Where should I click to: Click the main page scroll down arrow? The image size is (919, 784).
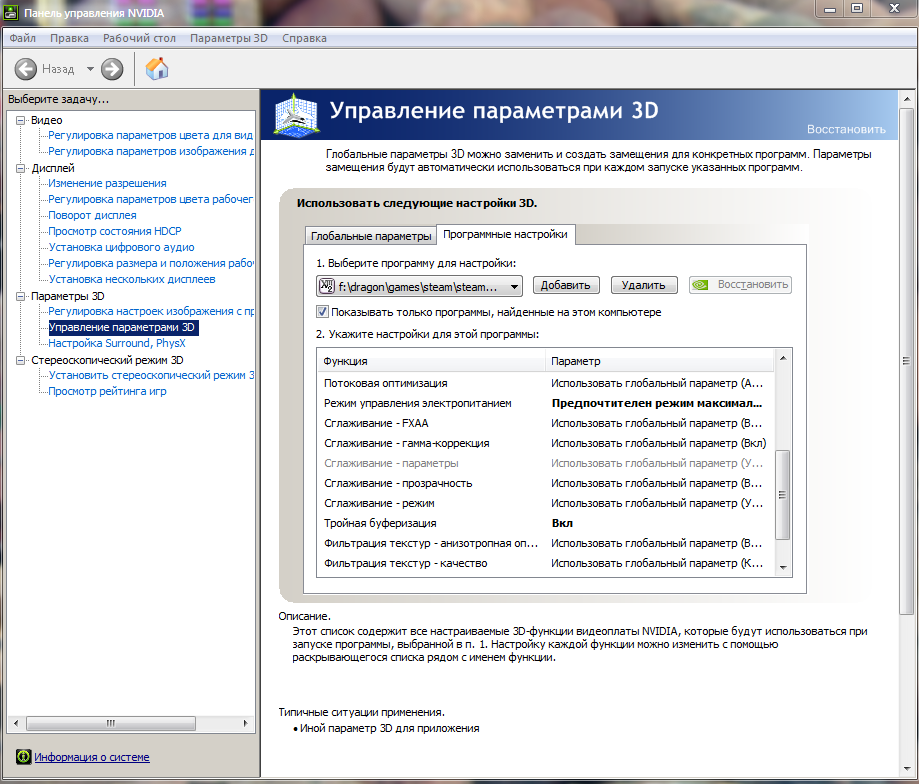pyautogui.click(x=906, y=768)
